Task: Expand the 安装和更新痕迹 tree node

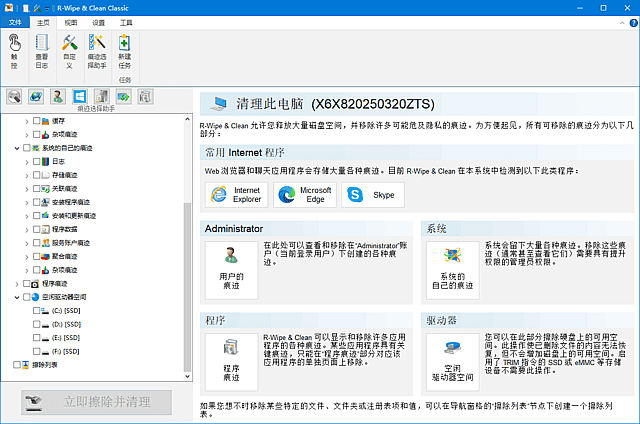Action: tap(27, 216)
